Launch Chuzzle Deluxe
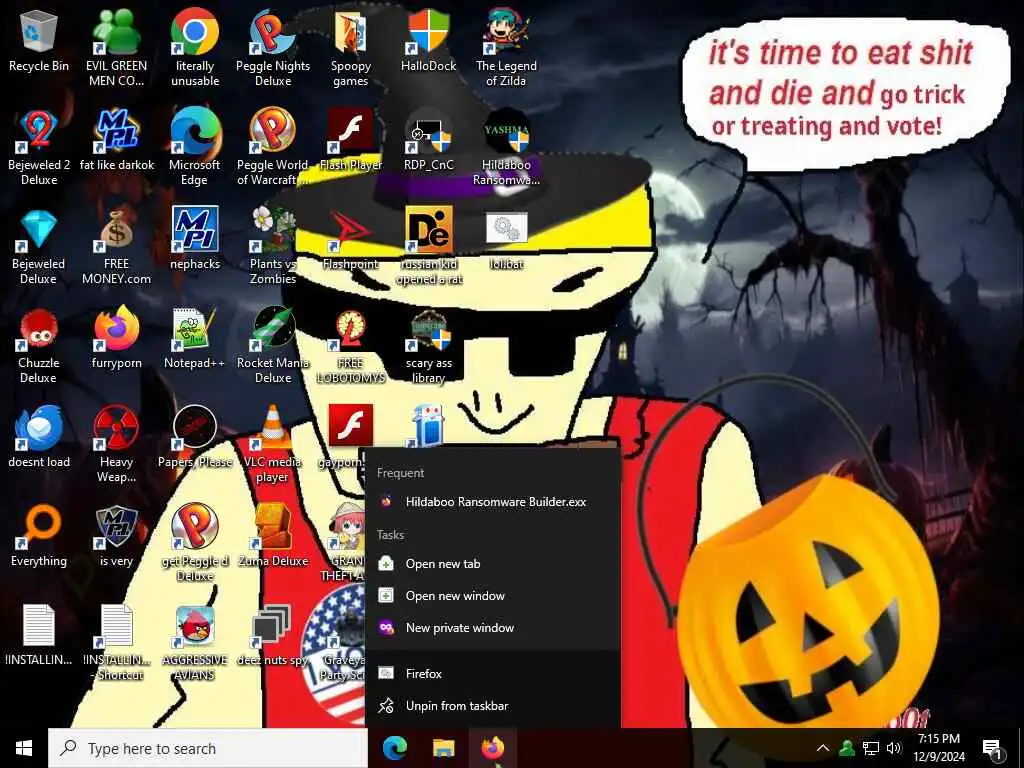Viewport: 1024px width, 768px height. 39,345
